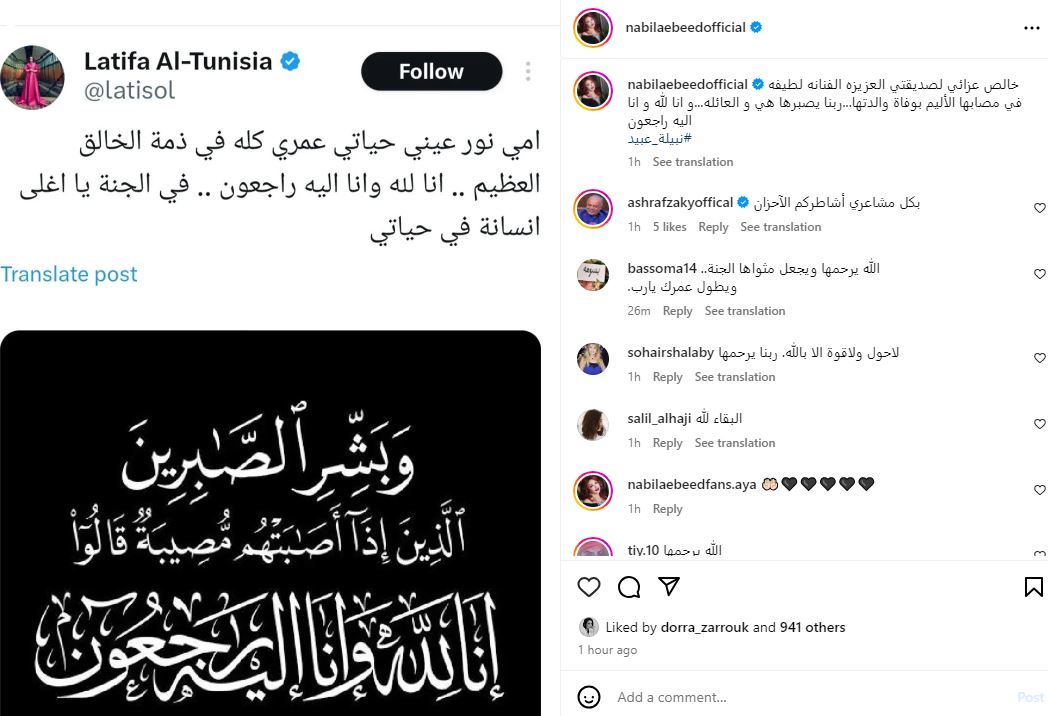Reveal translation for bassoma14's comment

745,311
